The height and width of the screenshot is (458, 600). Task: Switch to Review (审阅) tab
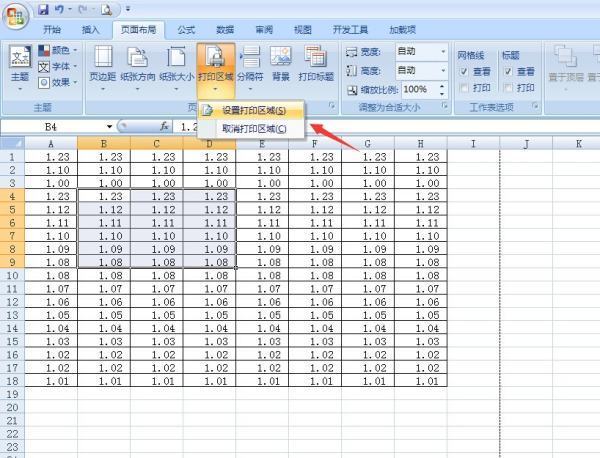pyautogui.click(x=264, y=30)
